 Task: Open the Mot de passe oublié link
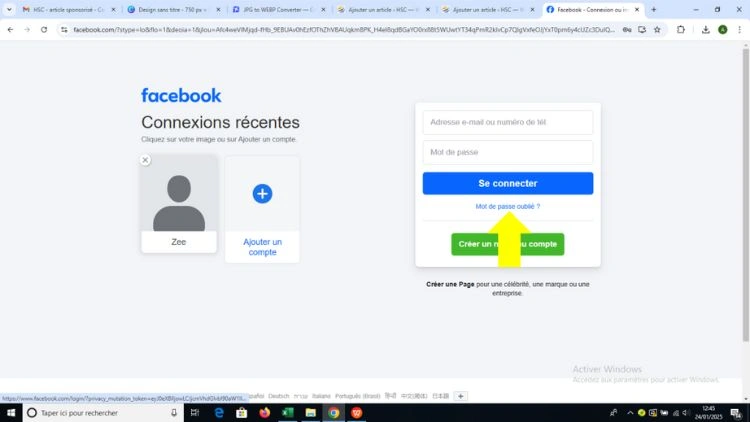[x=507, y=206]
